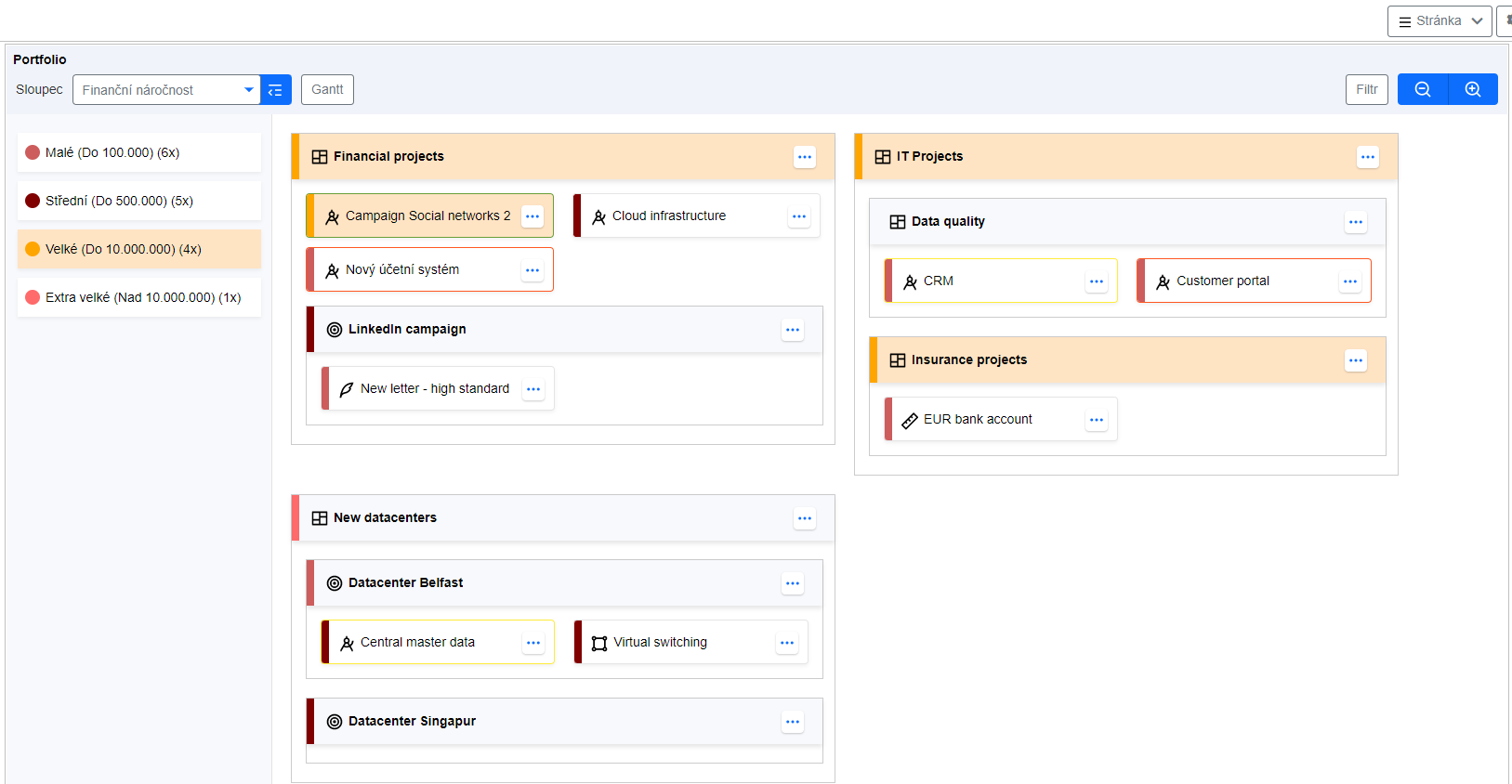Zoom in the portfolio view

point(1473,89)
